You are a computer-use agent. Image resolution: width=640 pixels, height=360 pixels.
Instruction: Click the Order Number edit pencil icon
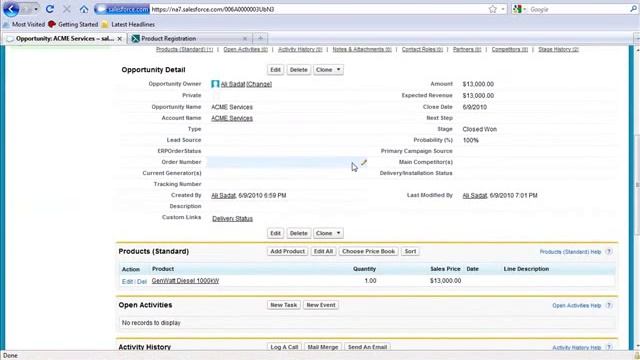[364, 162]
